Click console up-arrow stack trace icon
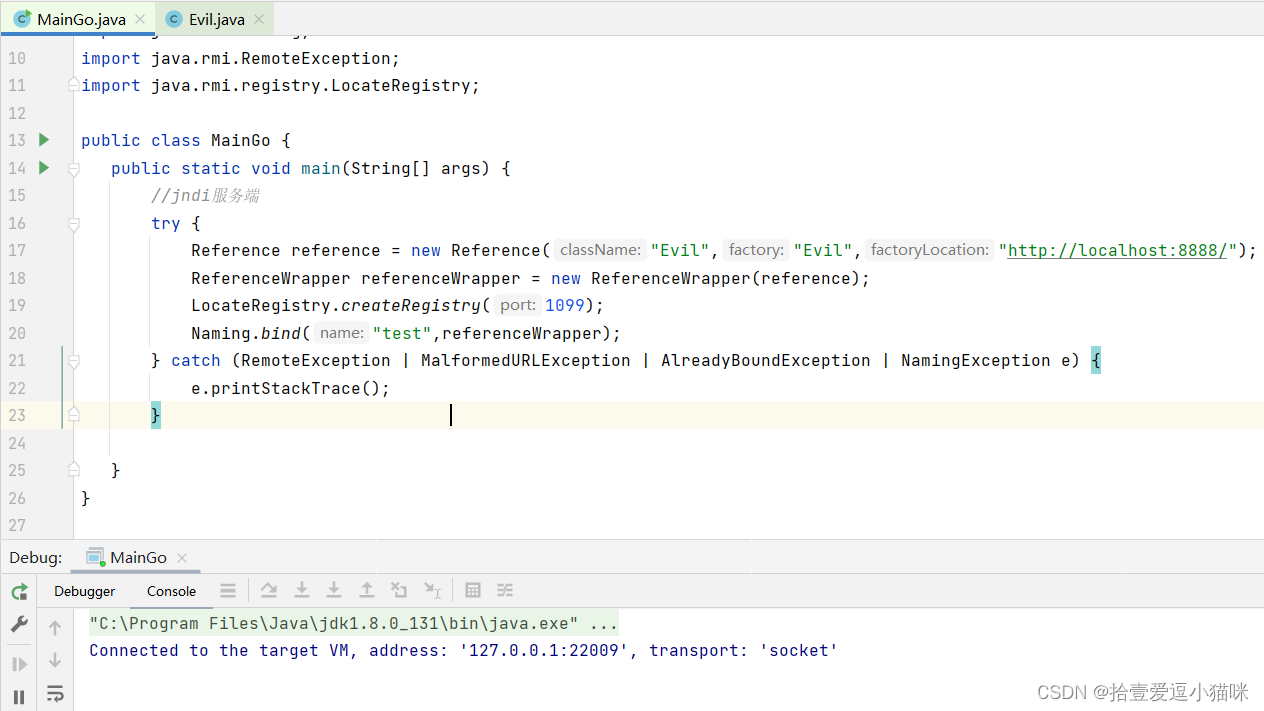The height and width of the screenshot is (711, 1264). [55, 628]
